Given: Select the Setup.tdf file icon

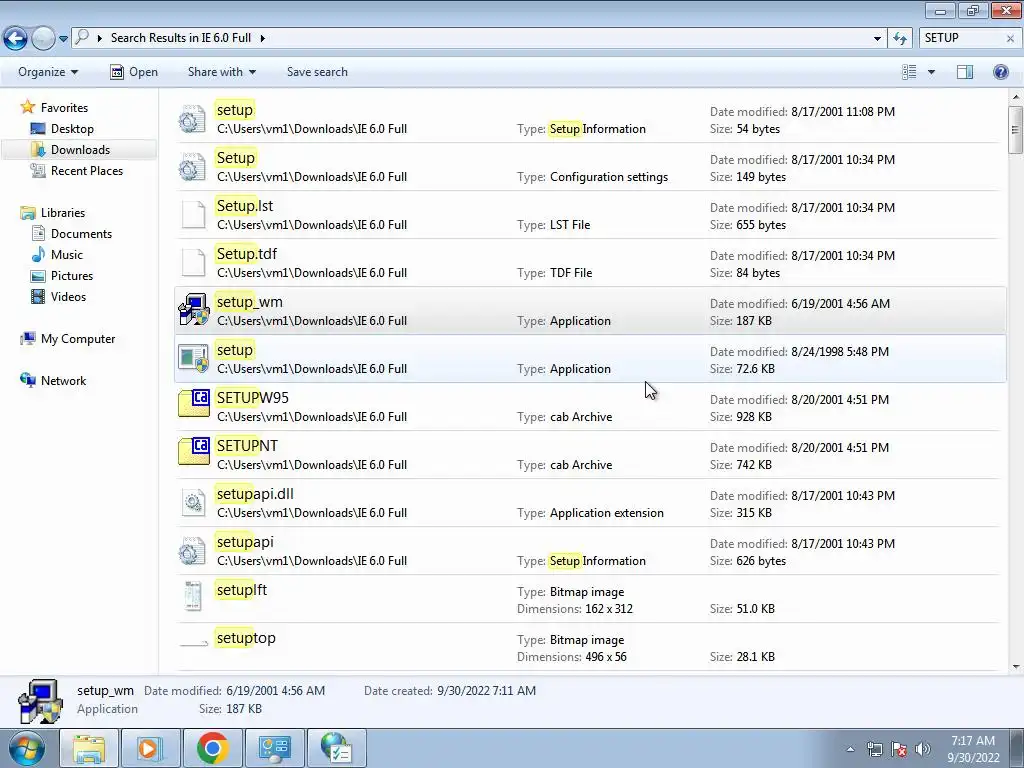Looking at the screenshot, I should coord(193,263).
